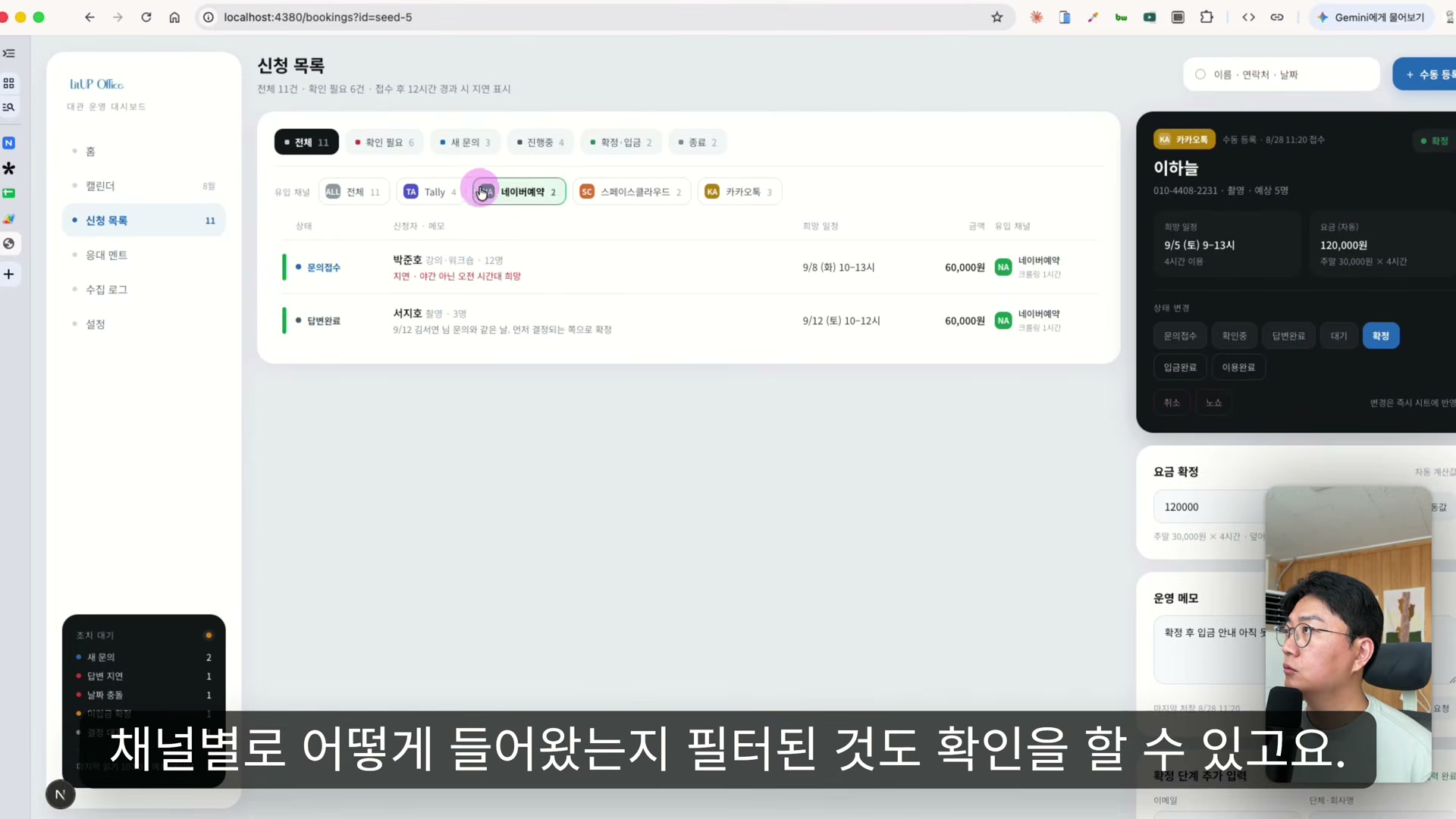
Task: Open the green video-play extension icon
Action: [x=1150, y=17]
